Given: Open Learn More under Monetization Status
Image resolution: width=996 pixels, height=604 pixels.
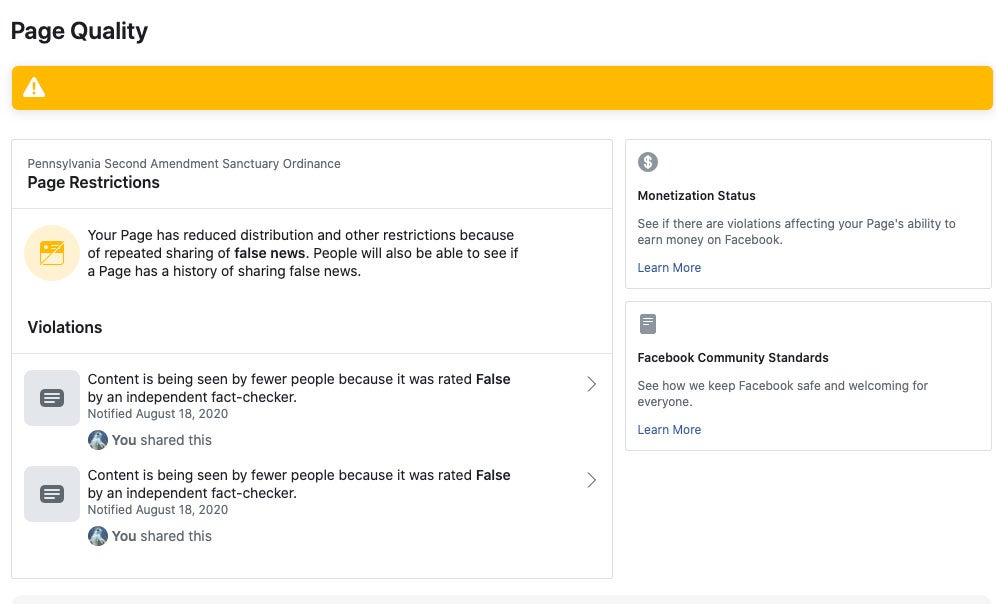Looking at the screenshot, I should (x=669, y=268).
